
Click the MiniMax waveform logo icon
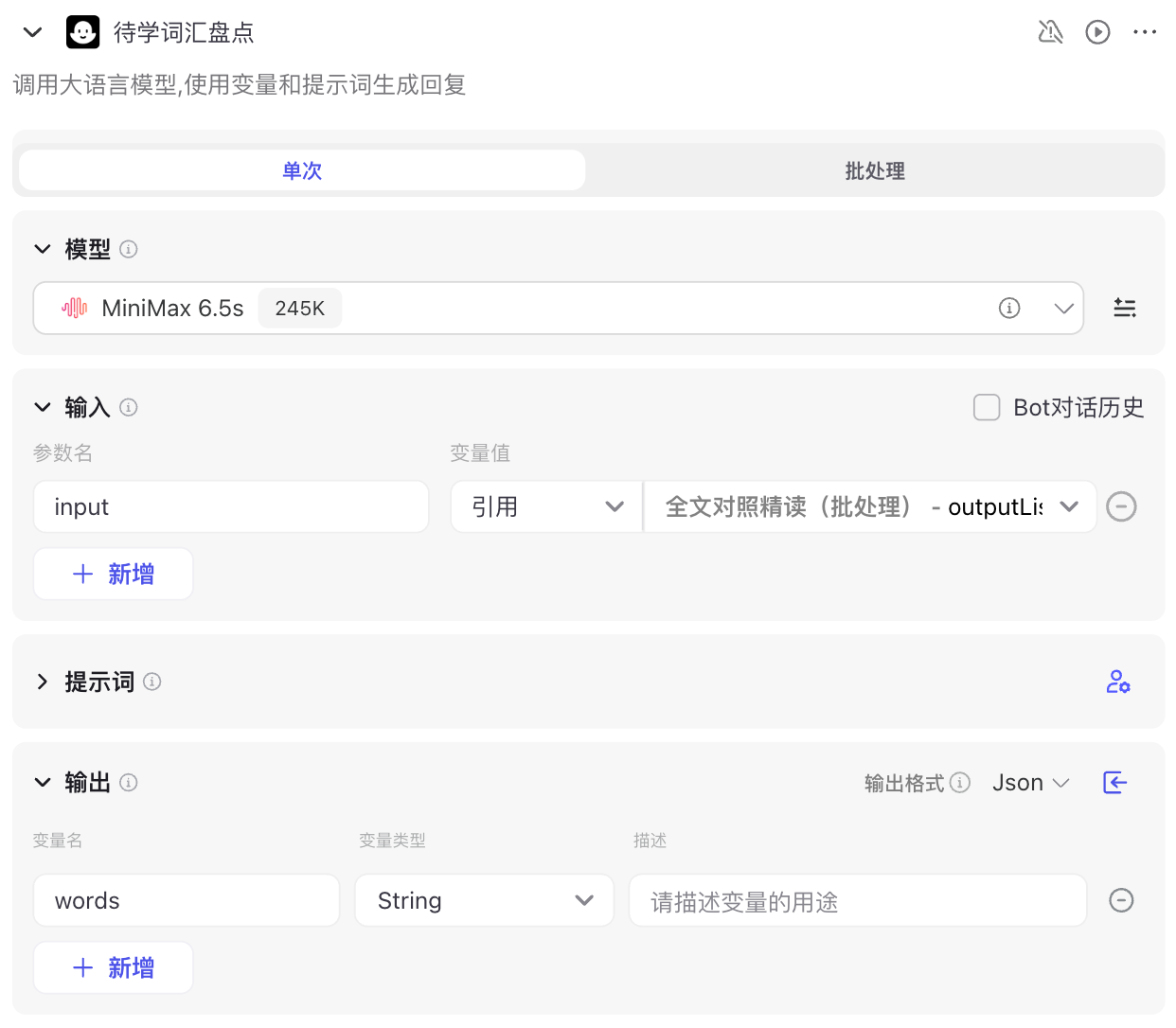coord(75,308)
